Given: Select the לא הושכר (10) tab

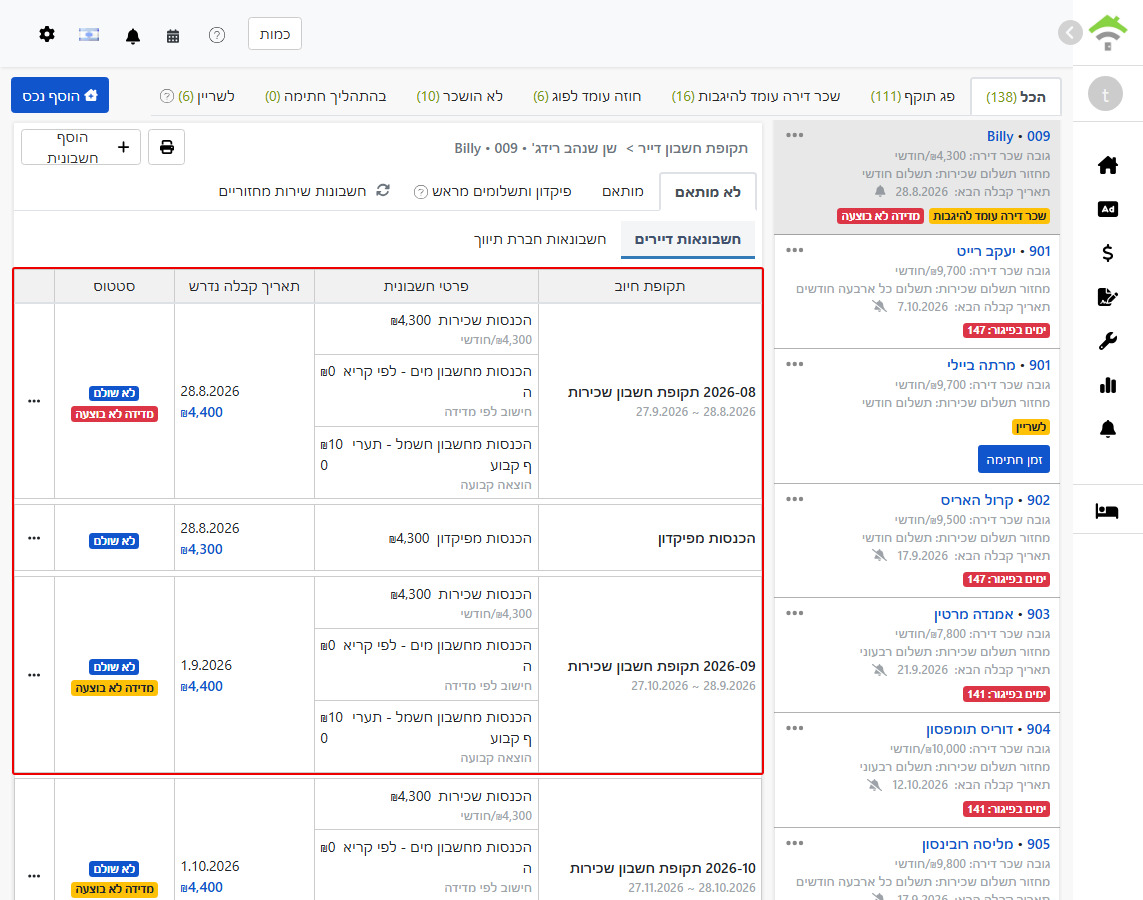Looking at the screenshot, I should 459,96.
